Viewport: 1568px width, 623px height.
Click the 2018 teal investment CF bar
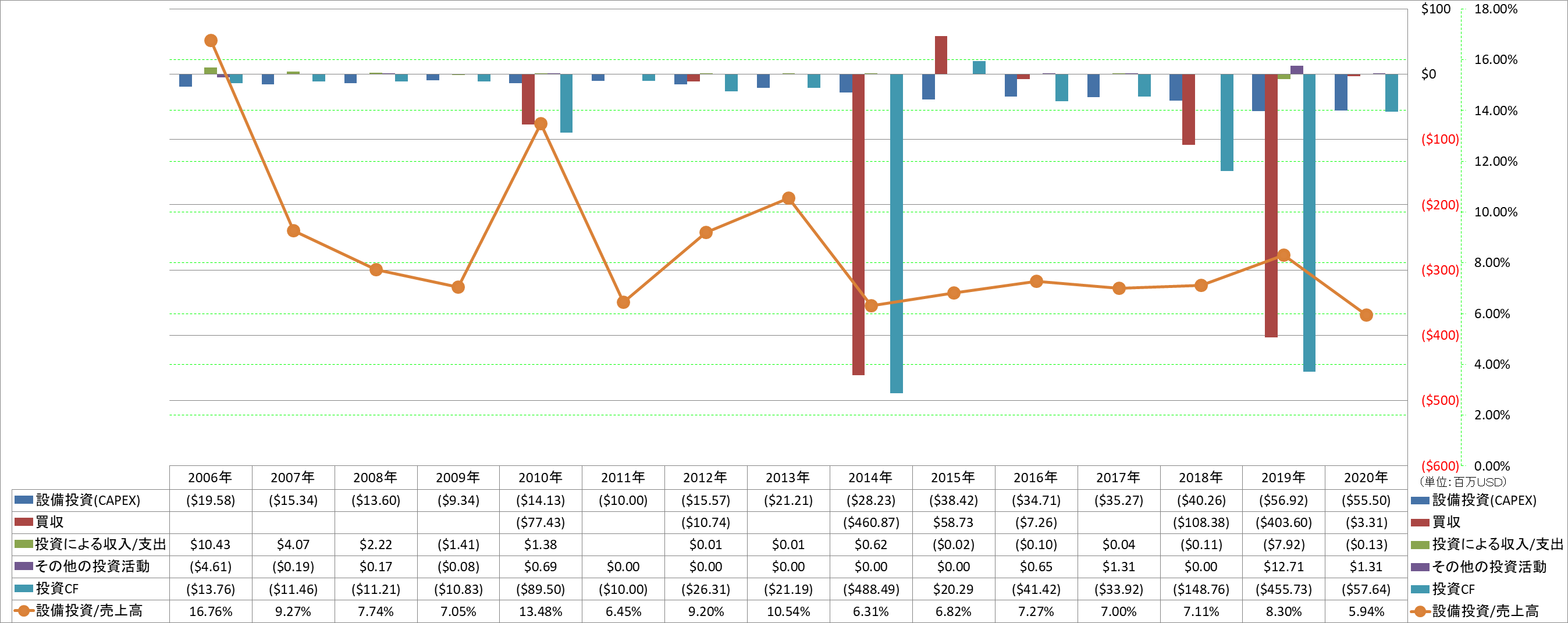tap(1226, 122)
